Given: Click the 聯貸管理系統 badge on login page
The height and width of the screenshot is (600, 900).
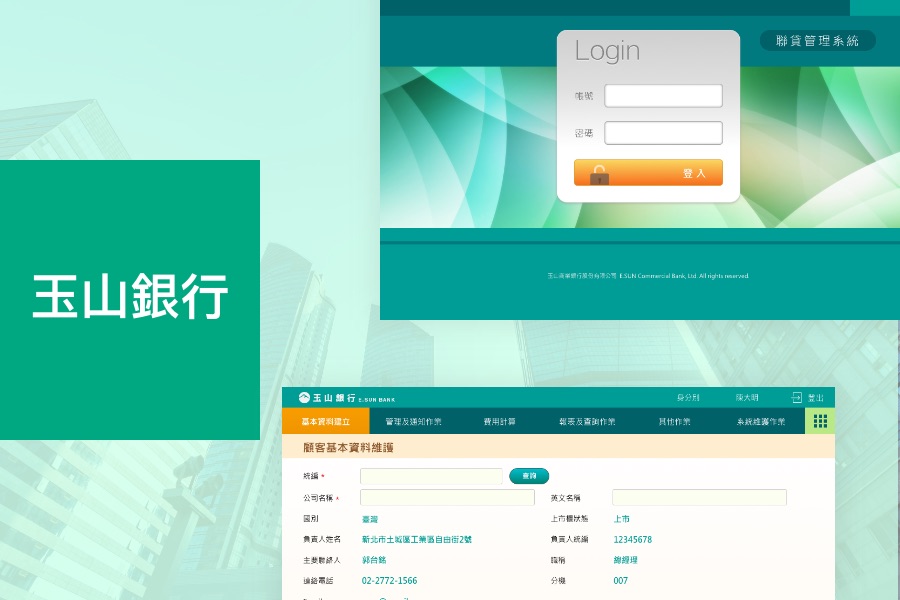Looking at the screenshot, I should (x=817, y=41).
